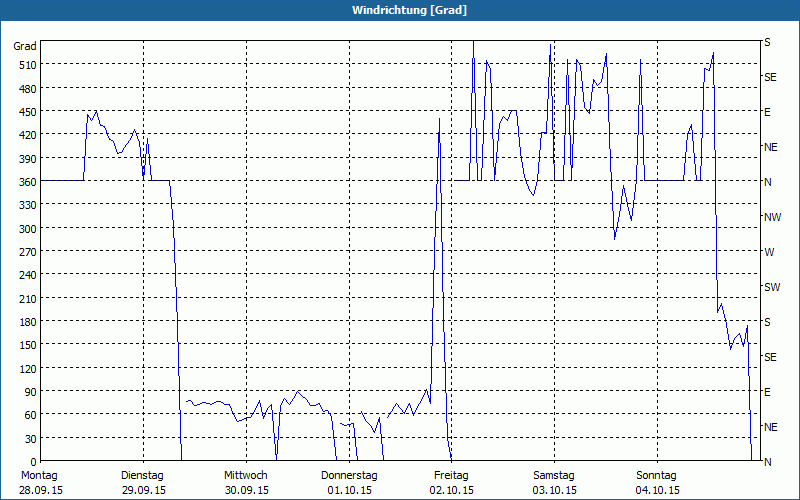Image resolution: width=800 pixels, height=500 pixels.
Task: Select the 330 y-axis value
Action: click(28, 205)
